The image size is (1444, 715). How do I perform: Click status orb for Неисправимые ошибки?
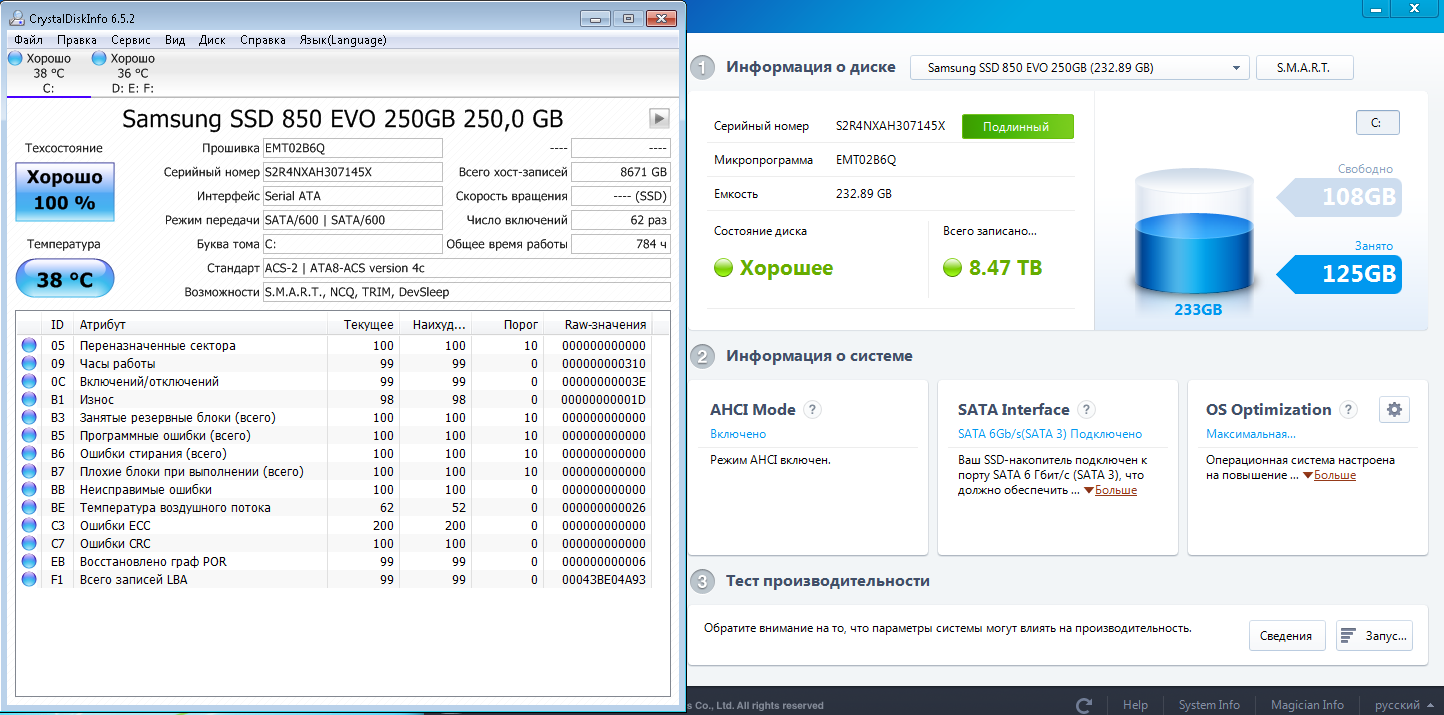[x=29, y=490]
